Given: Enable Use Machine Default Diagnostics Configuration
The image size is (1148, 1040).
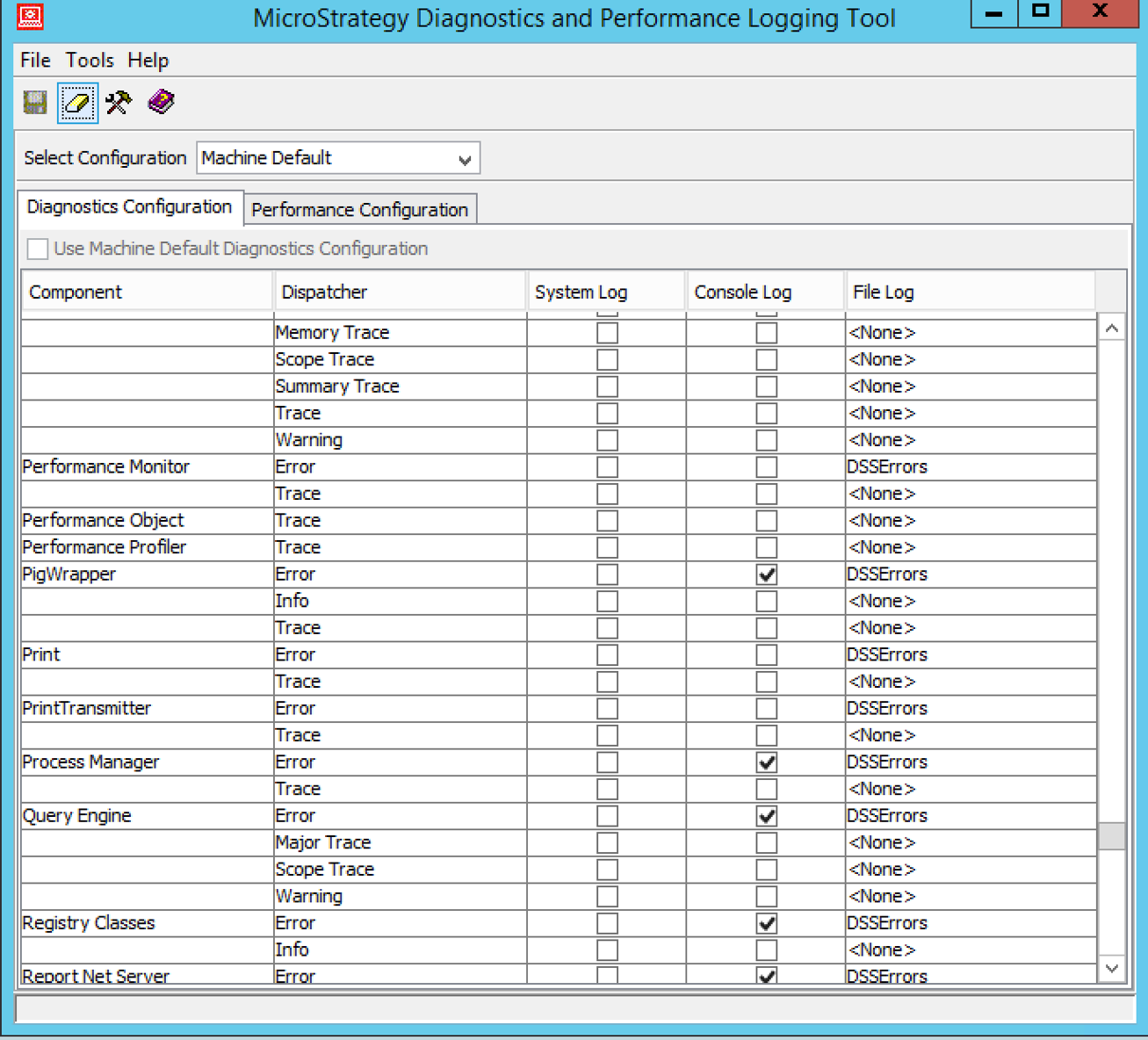Looking at the screenshot, I should tap(37, 249).
